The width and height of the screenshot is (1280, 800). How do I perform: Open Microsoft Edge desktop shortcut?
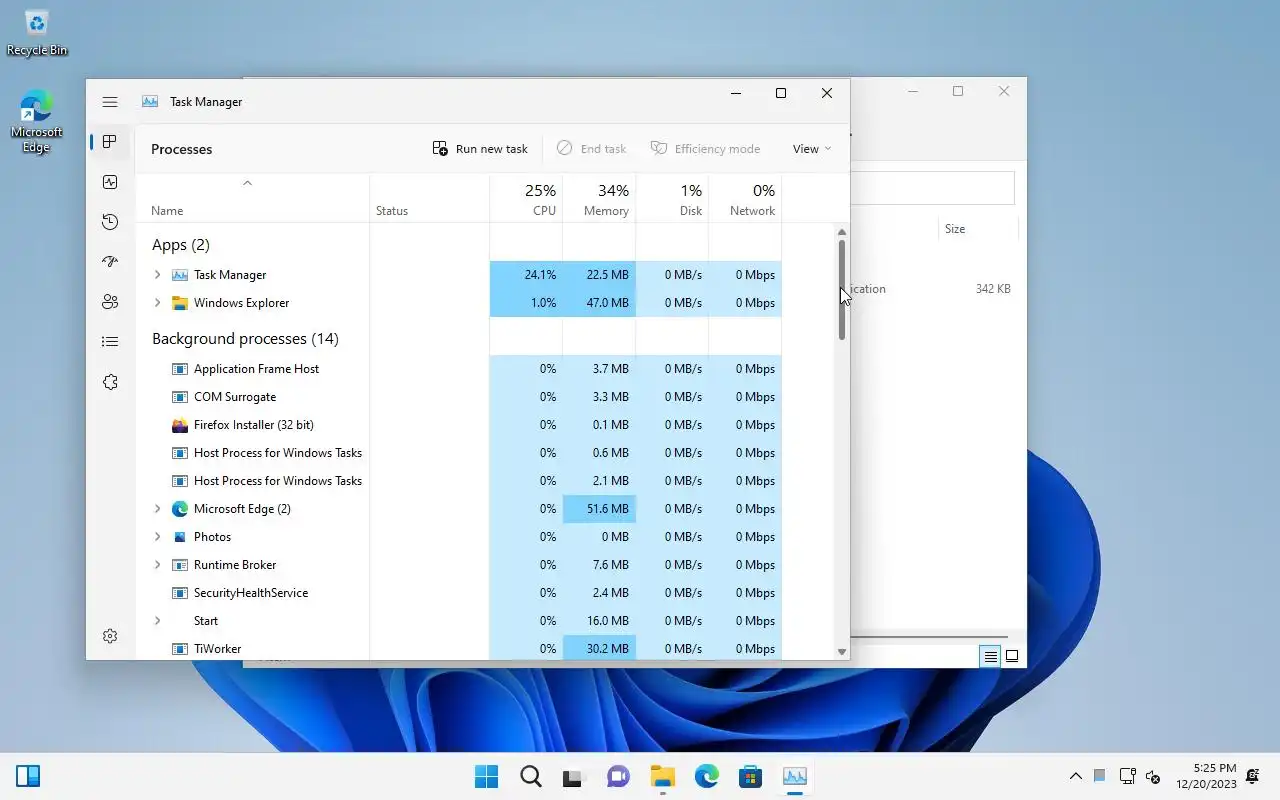(36, 122)
